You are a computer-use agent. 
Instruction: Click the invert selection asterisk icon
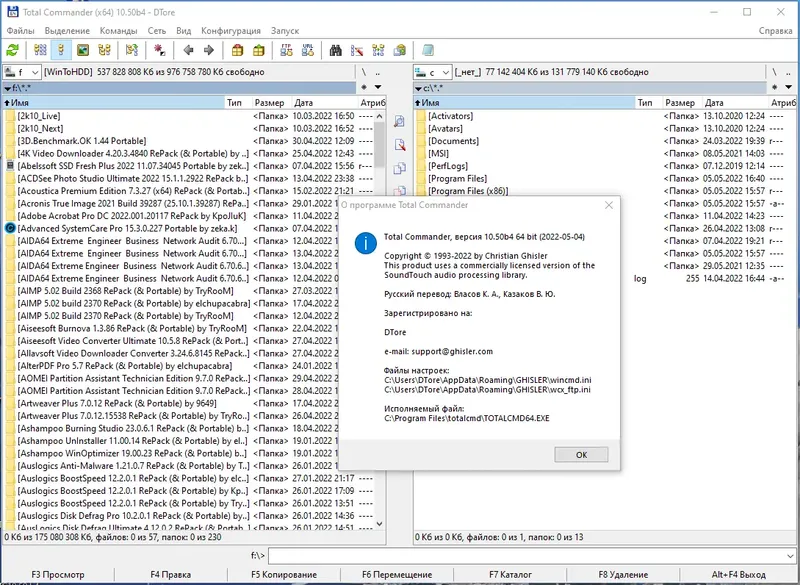(160, 50)
